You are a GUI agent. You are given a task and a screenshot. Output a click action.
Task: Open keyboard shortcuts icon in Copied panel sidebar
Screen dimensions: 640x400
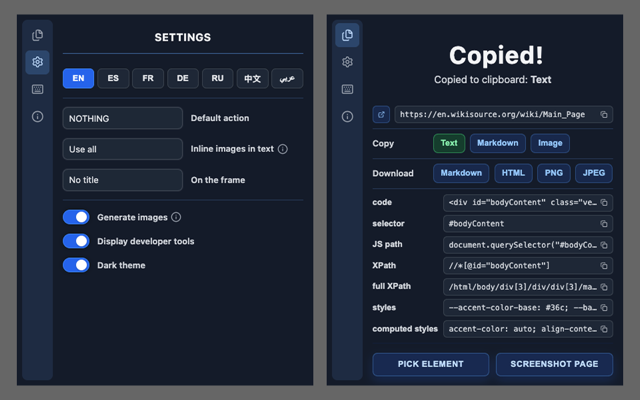tap(347, 89)
